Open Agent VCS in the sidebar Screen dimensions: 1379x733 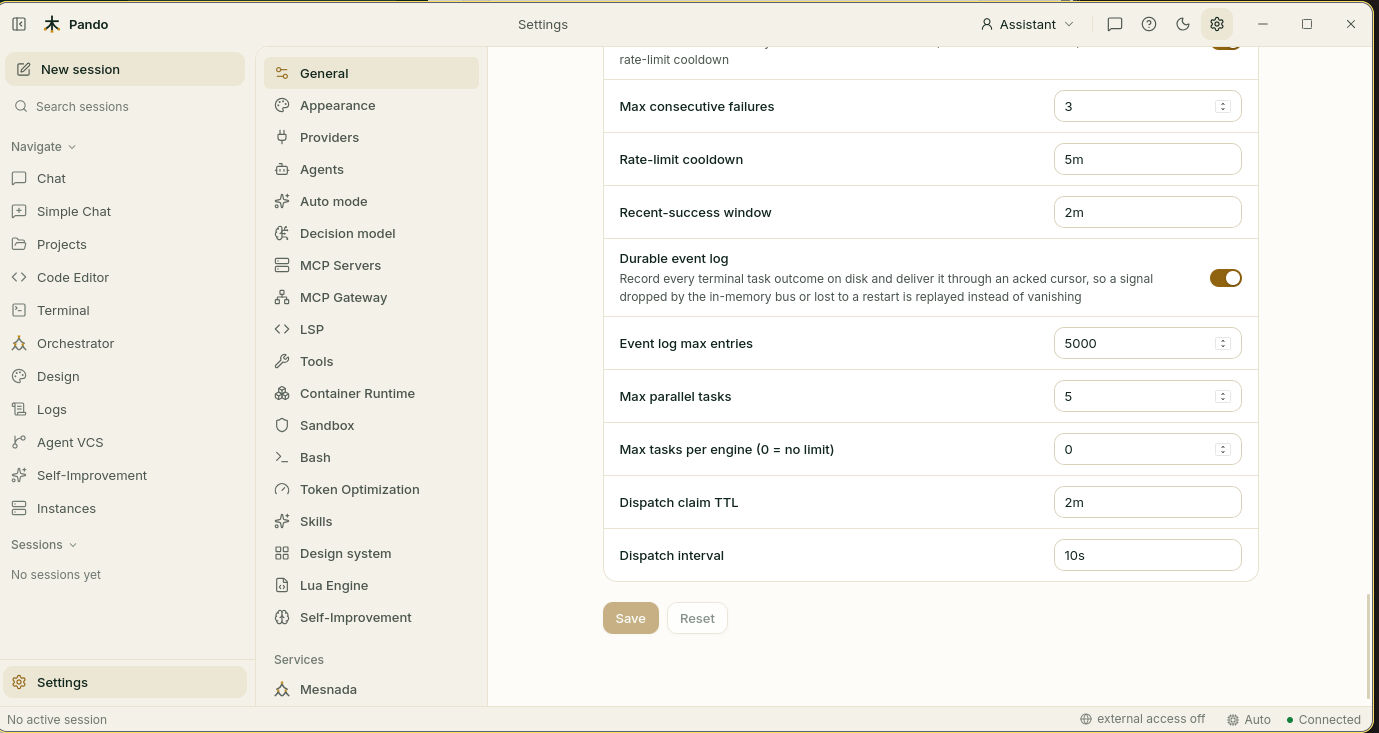[125, 442]
